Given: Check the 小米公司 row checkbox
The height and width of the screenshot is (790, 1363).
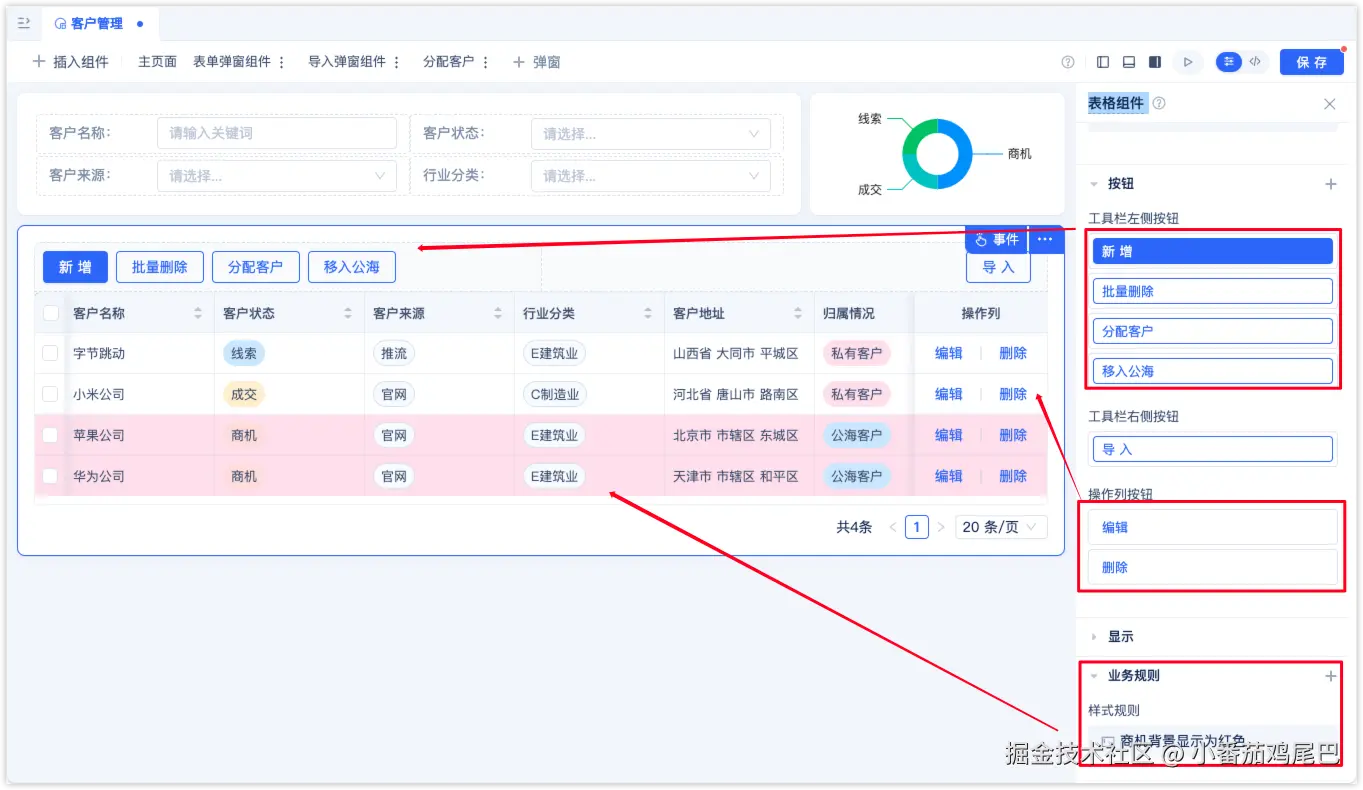Looking at the screenshot, I should (51, 394).
